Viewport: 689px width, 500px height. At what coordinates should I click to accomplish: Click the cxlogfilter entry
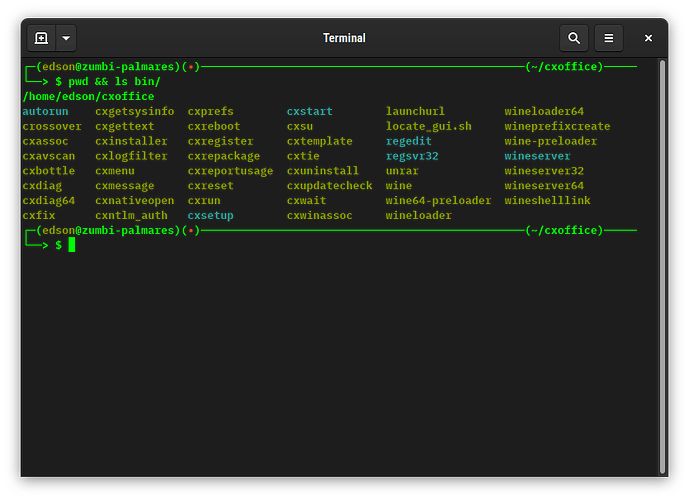point(131,156)
